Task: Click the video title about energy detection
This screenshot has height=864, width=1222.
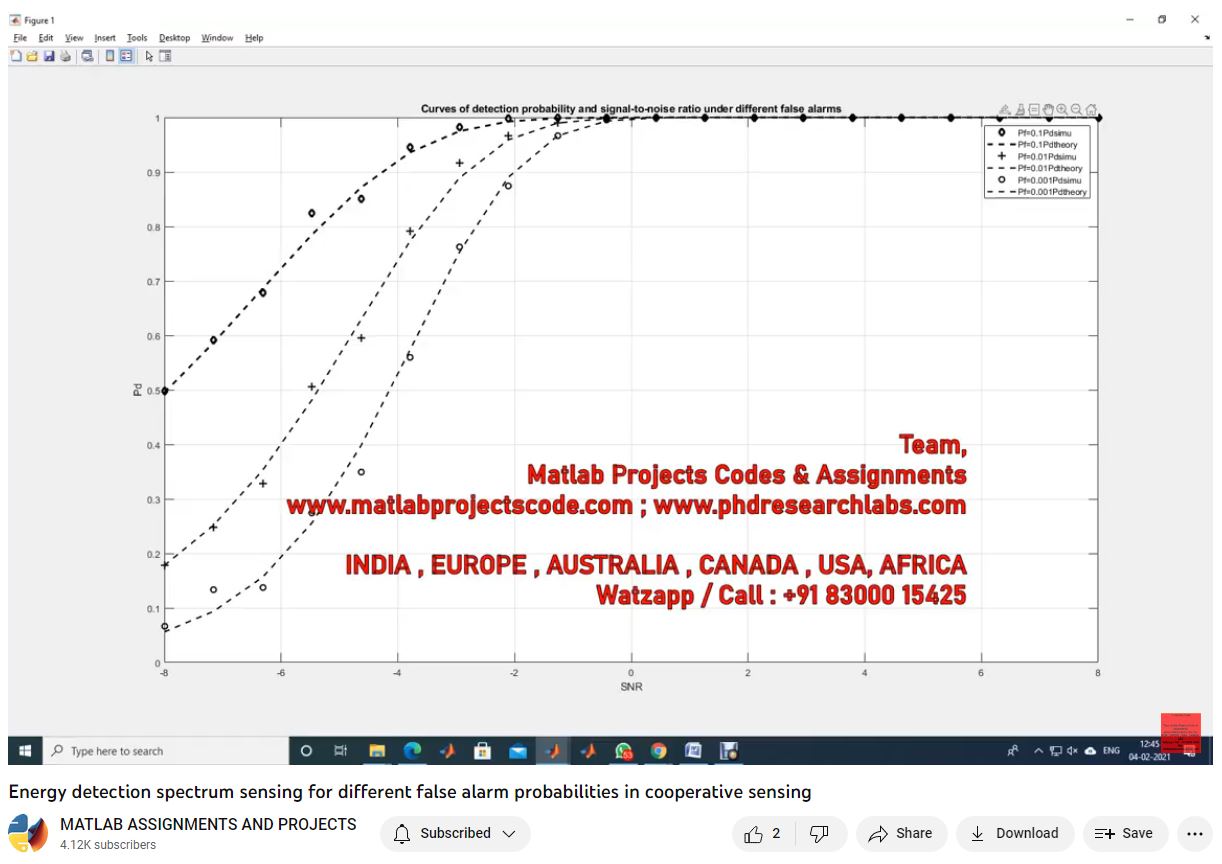Action: click(410, 792)
